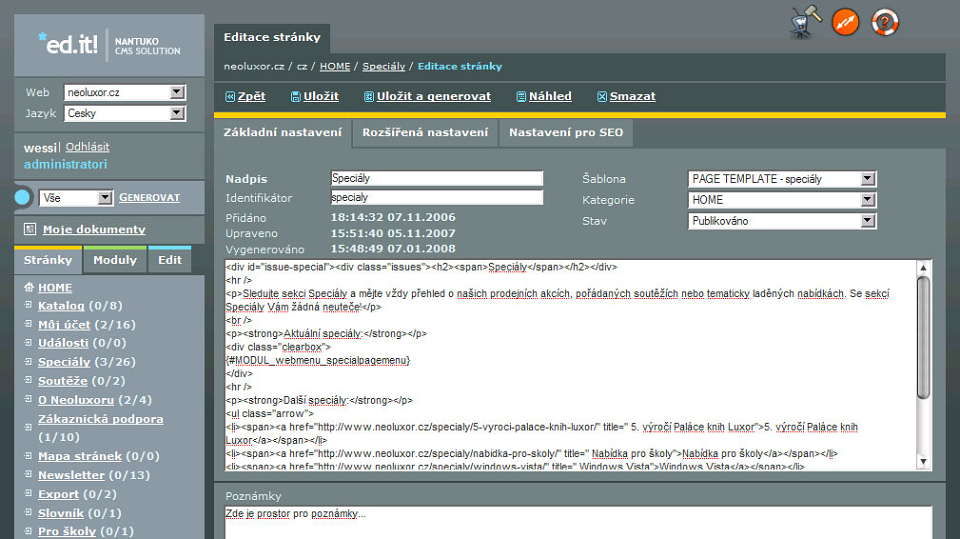Image resolution: width=960 pixels, height=539 pixels.
Task: Click the back icon beside Zpět
Action: [x=230, y=97]
